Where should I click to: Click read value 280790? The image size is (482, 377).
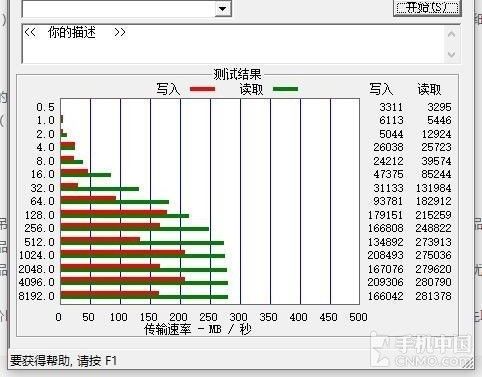433,282
